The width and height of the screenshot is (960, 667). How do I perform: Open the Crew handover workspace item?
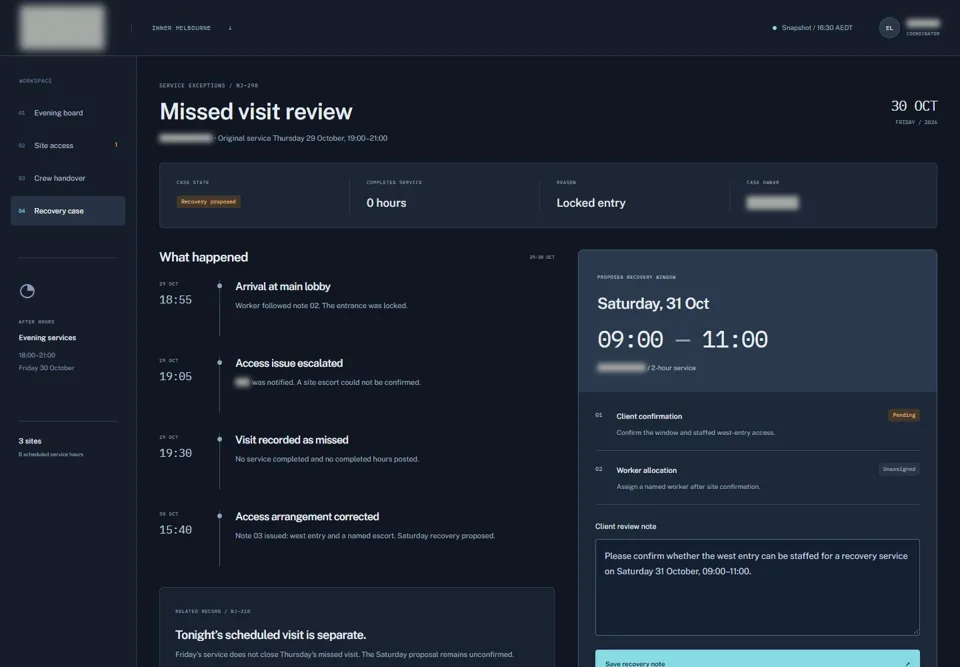(67, 178)
